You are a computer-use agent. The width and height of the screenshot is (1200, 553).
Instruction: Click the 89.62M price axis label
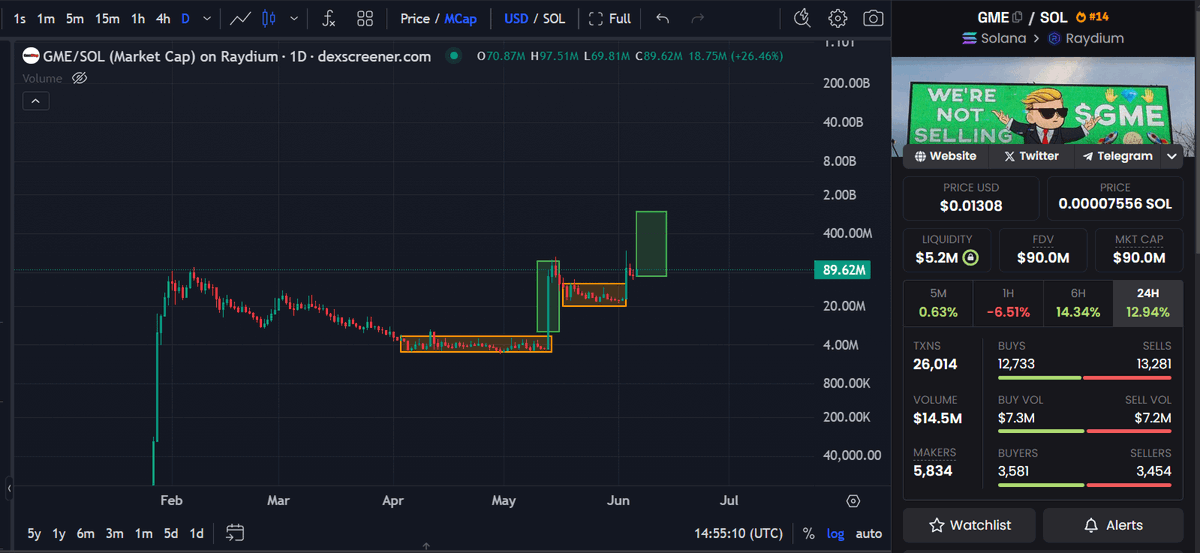(x=845, y=270)
